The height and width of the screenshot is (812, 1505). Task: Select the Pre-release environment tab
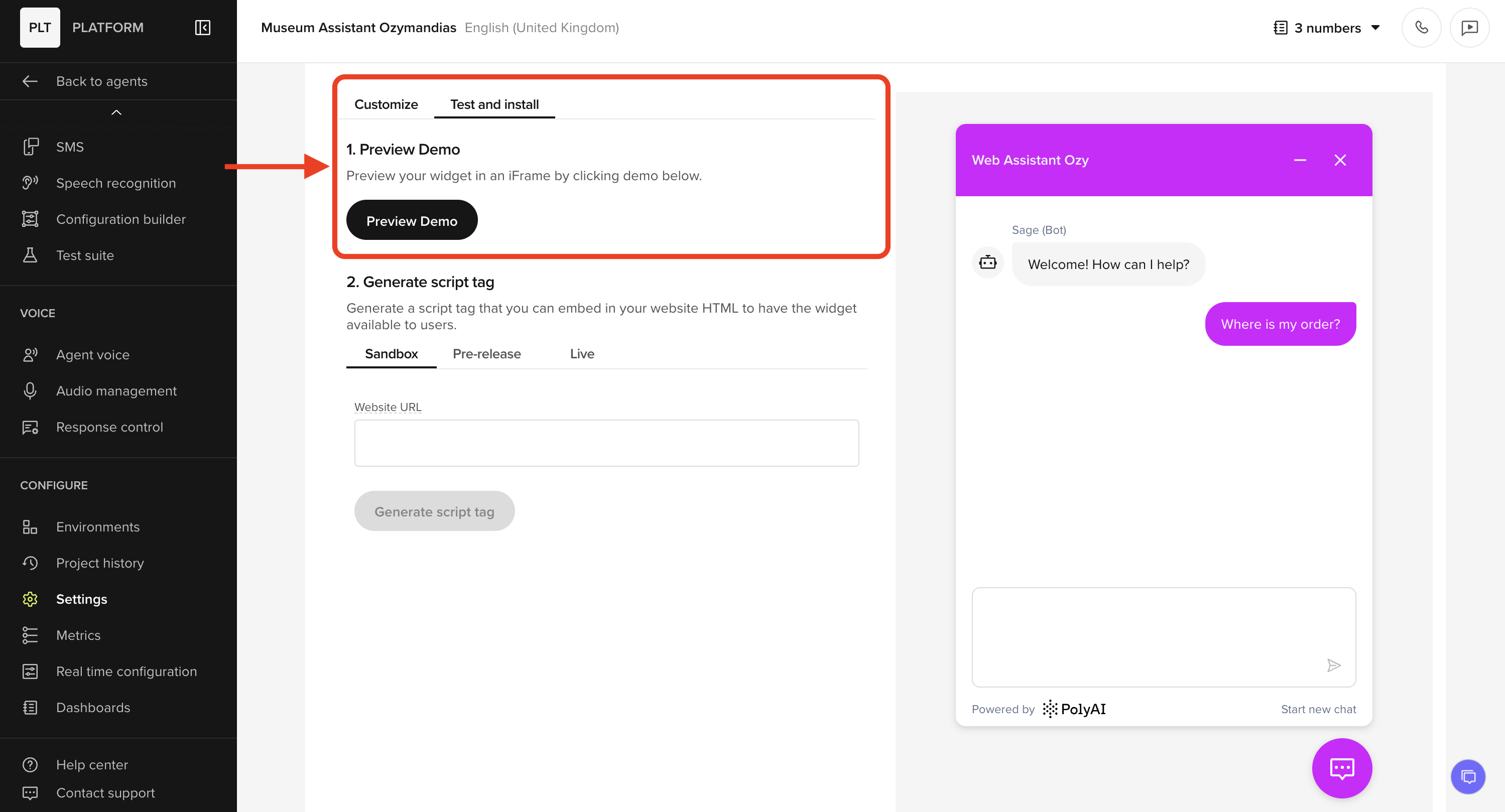tap(486, 353)
